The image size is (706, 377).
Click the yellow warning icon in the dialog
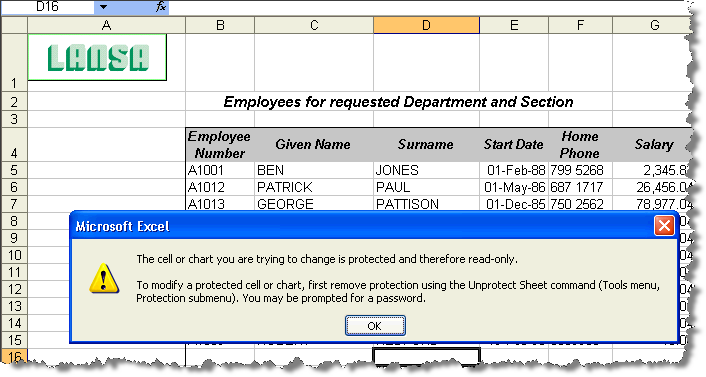[x=104, y=279]
